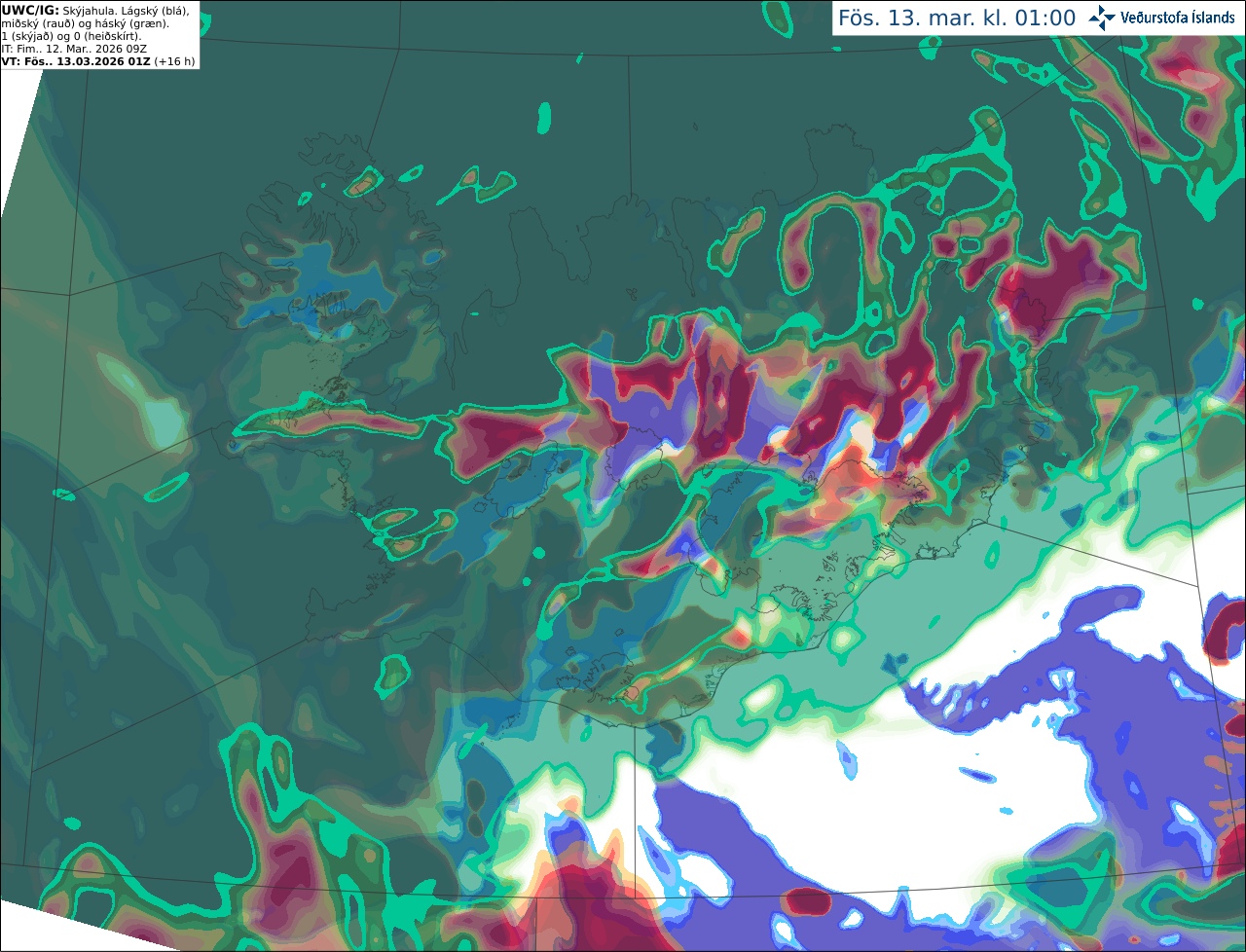Click the "Veðurstofa Íslands" name text
Viewport: 1246px width, 952px height.
(x=1178, y=18)
